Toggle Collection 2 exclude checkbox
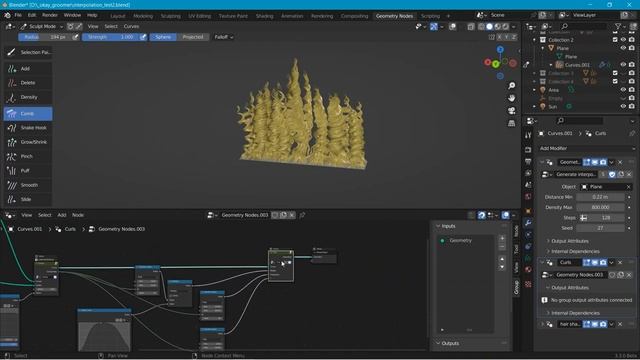 coord(615,40)
